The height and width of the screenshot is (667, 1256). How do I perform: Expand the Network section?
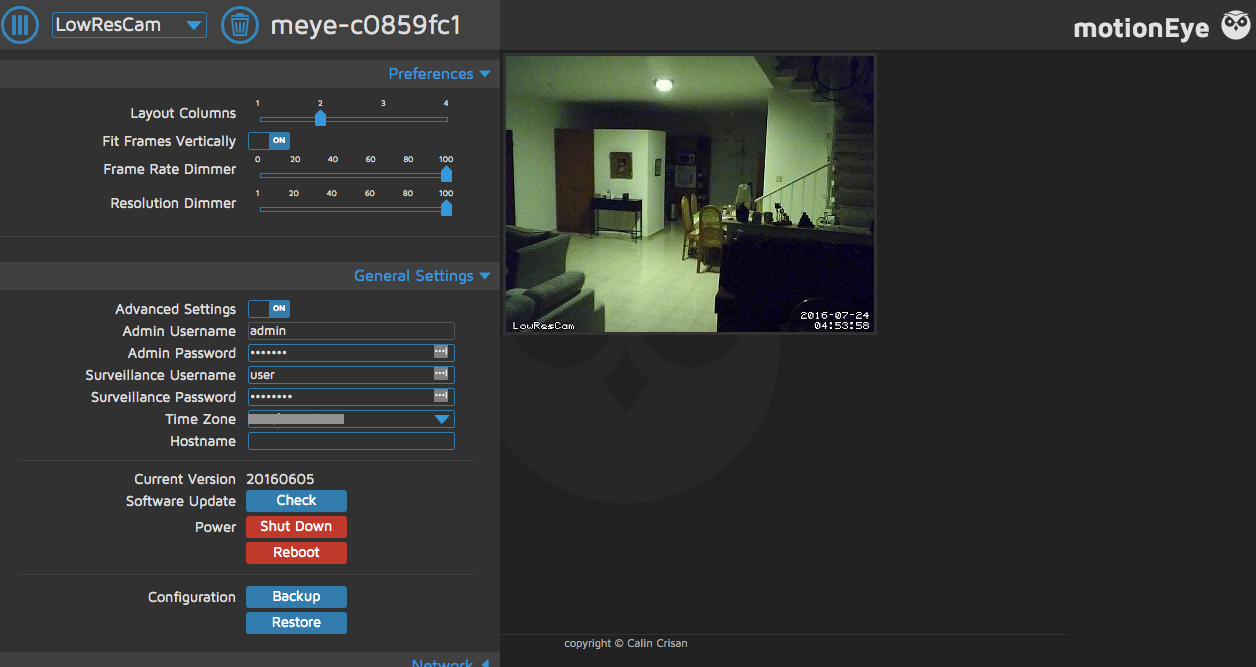click(x=449, y=663)
